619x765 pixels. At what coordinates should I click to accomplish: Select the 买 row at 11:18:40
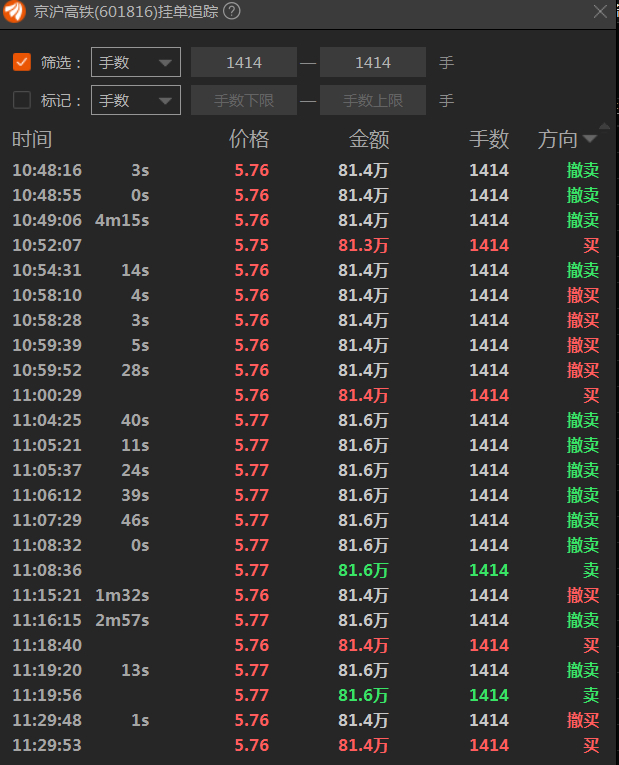point(306,645)
